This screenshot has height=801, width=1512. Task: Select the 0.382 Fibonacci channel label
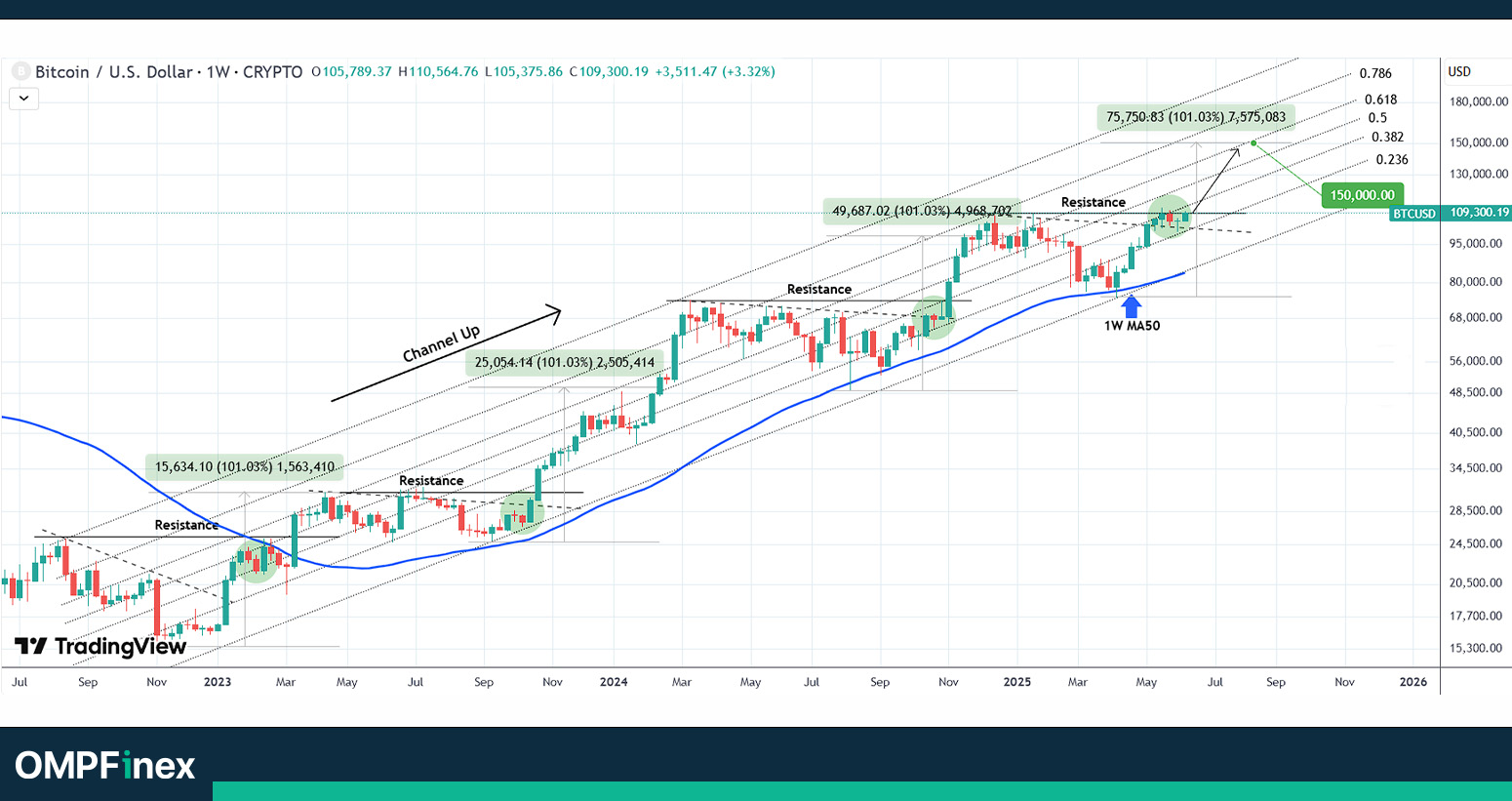pos(1387,138)
